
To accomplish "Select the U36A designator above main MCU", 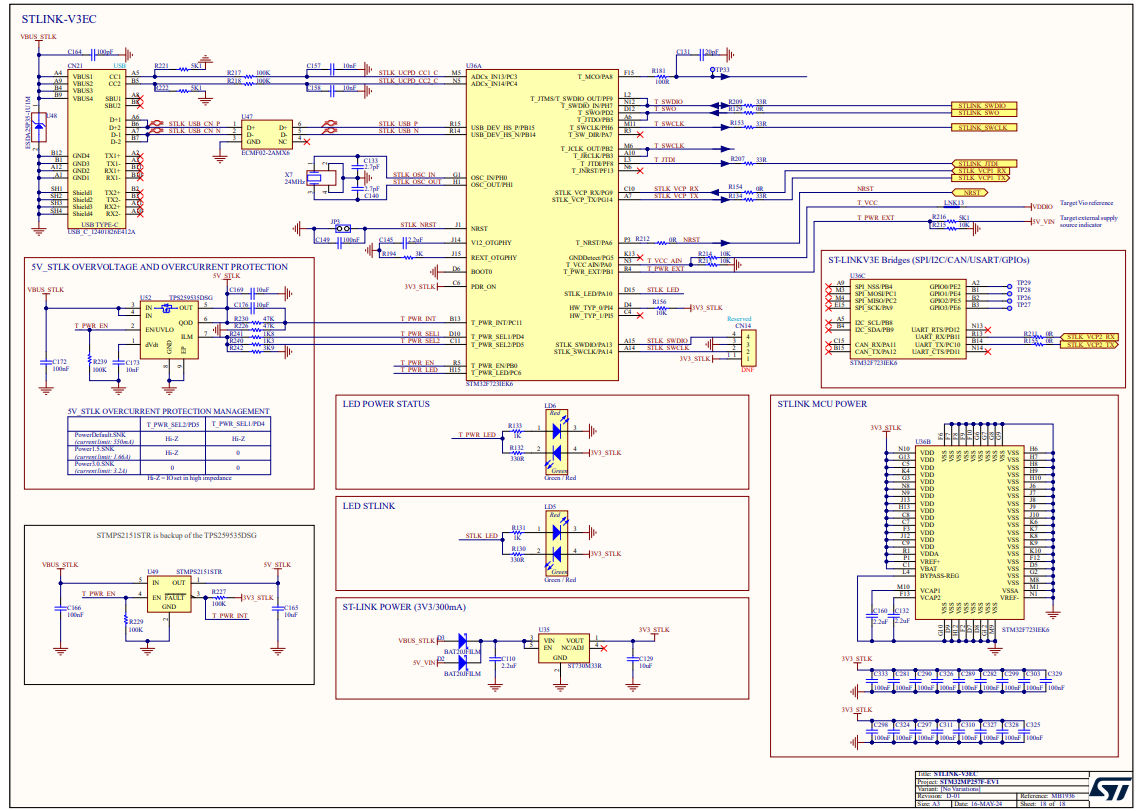I will click(474, 66).
